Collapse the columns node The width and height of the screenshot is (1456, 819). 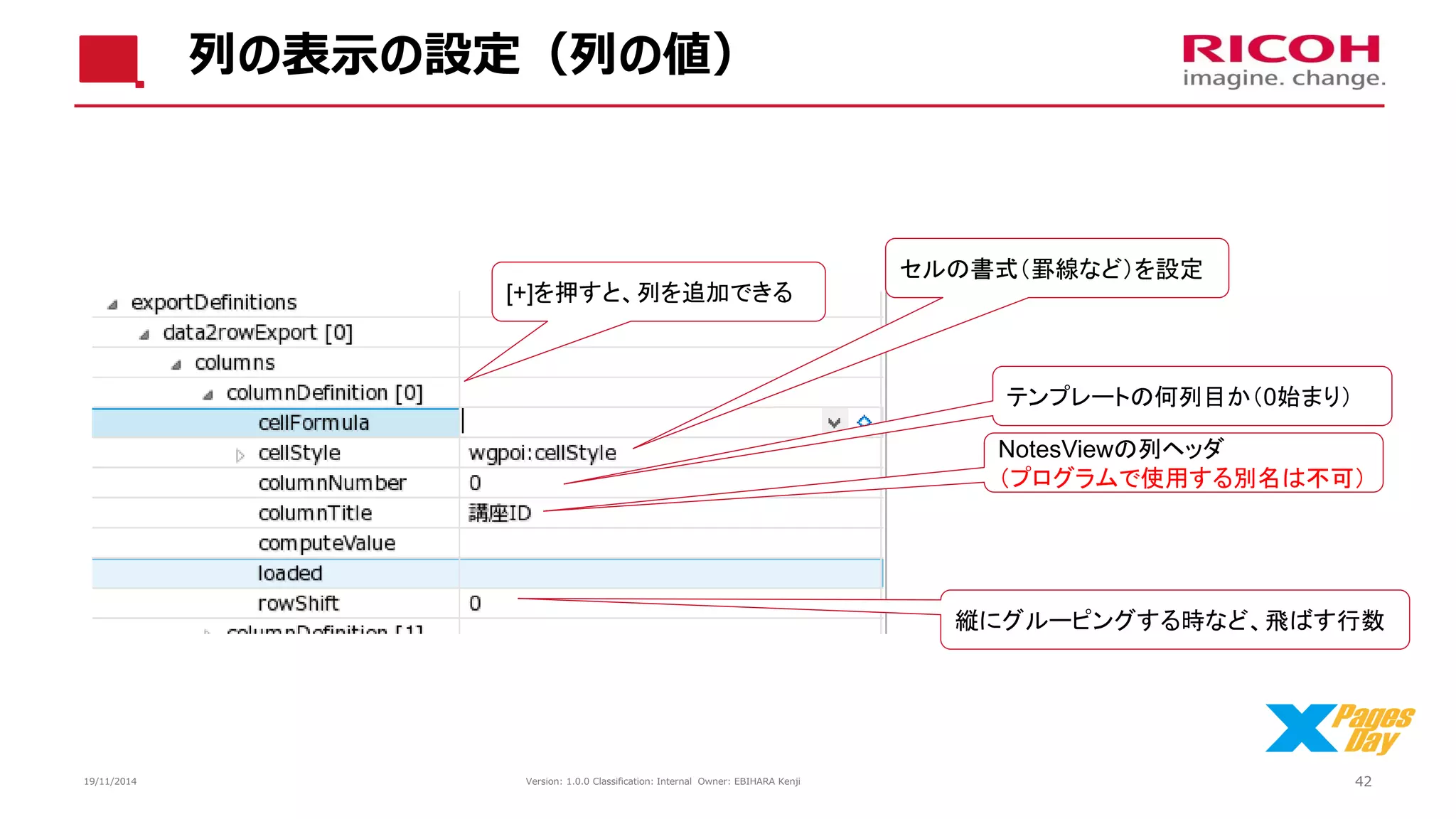(x=176, y=365)
